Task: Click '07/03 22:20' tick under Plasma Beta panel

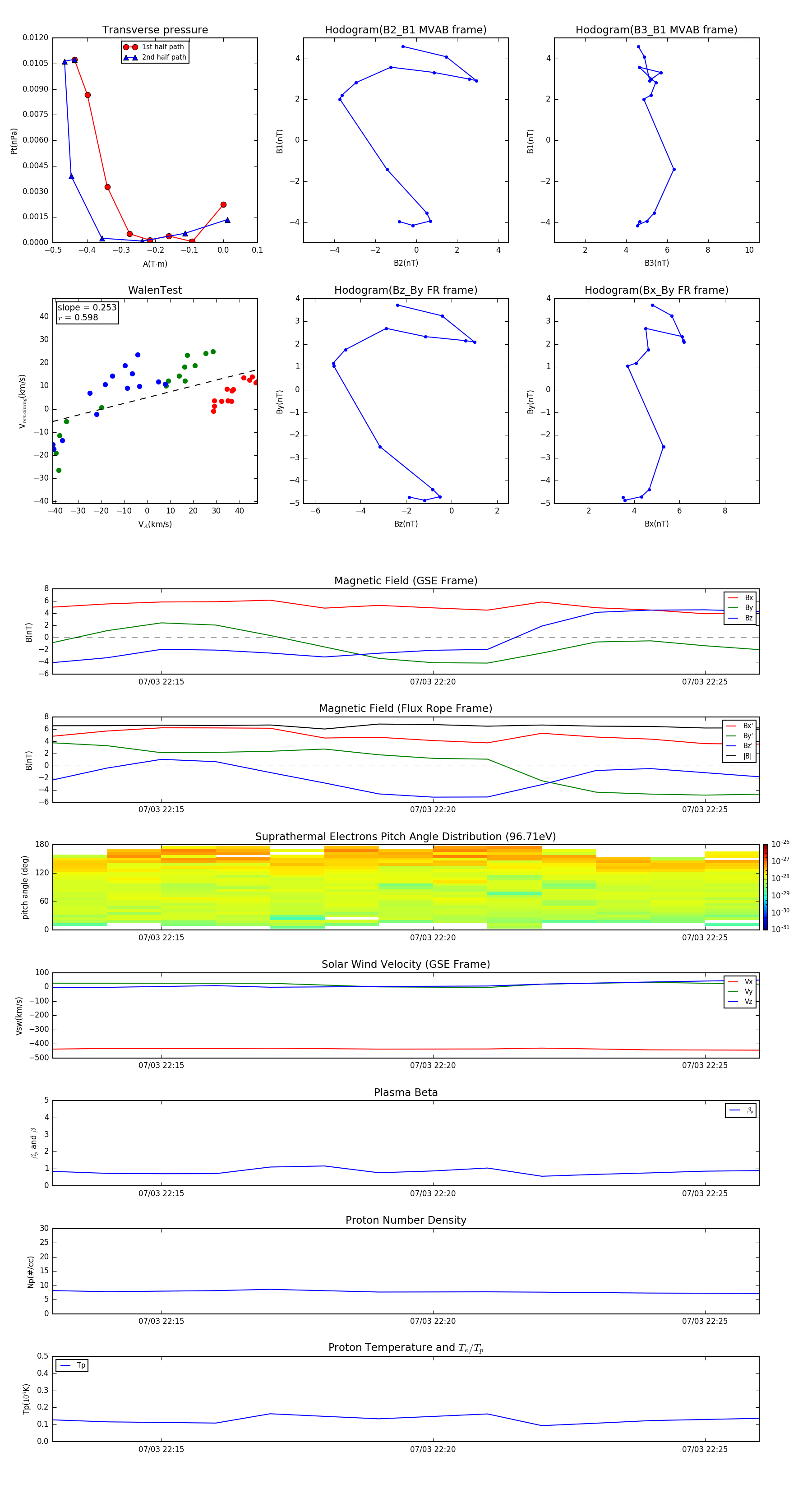Action: click(433, 1193)
